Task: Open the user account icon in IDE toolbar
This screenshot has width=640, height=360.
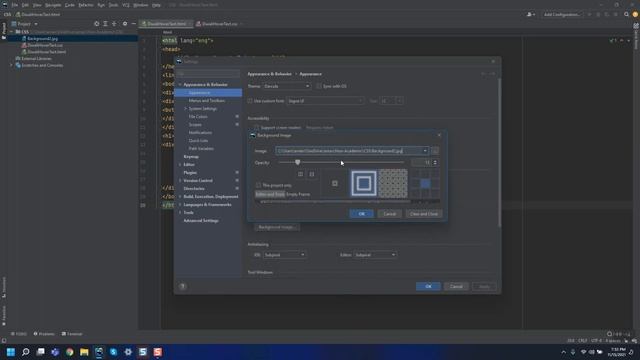Action: click(530, 14)
